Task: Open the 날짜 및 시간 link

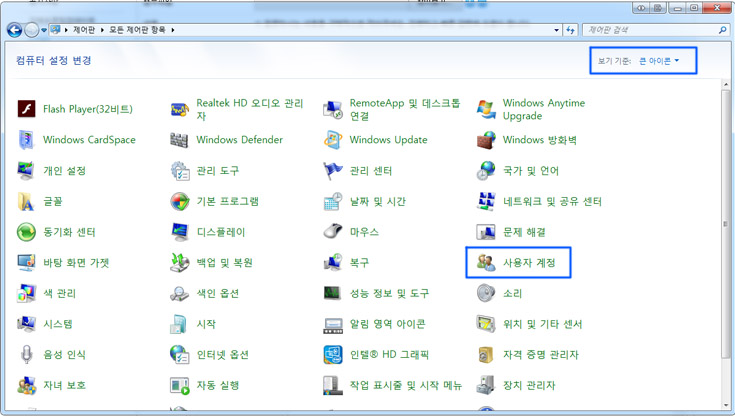Action: point(377,201)
